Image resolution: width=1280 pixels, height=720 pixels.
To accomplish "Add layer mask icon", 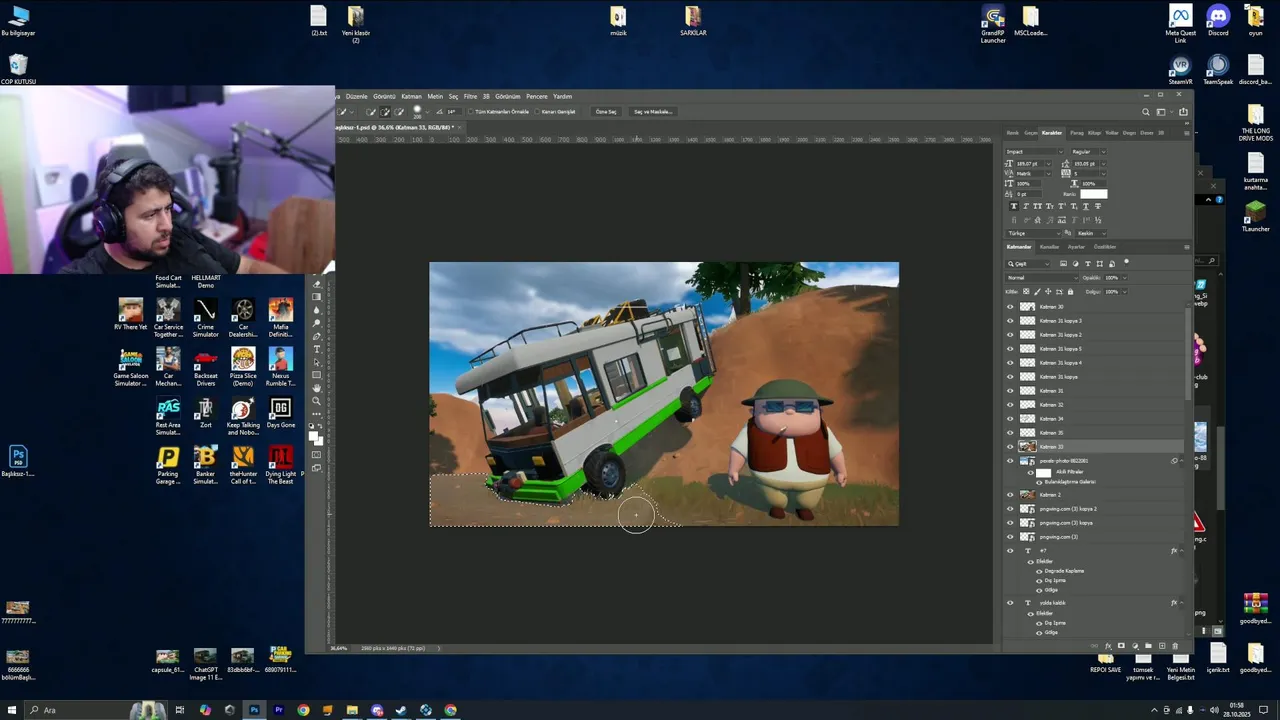I will (1121, 645).
